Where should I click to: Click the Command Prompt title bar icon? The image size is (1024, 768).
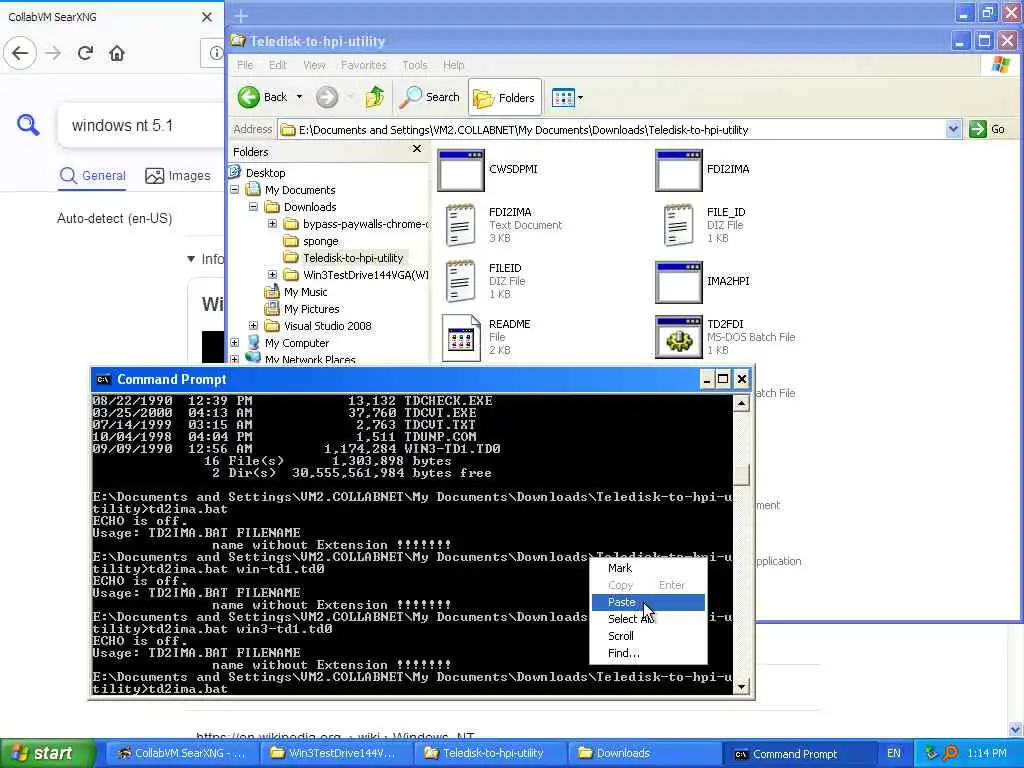point(103,379)
